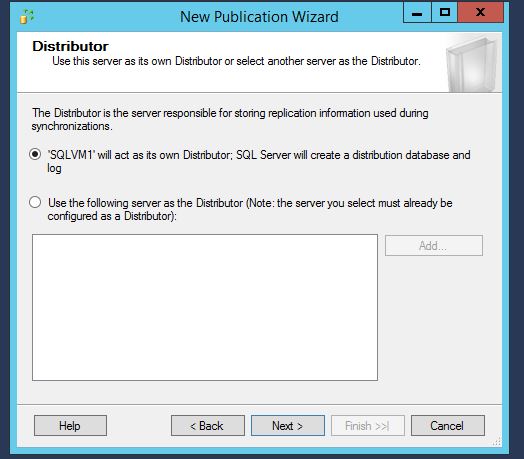This screenshot has width=524, height=459.
Task: Click the disabled Finish >>| button
Action: [368, 426]
